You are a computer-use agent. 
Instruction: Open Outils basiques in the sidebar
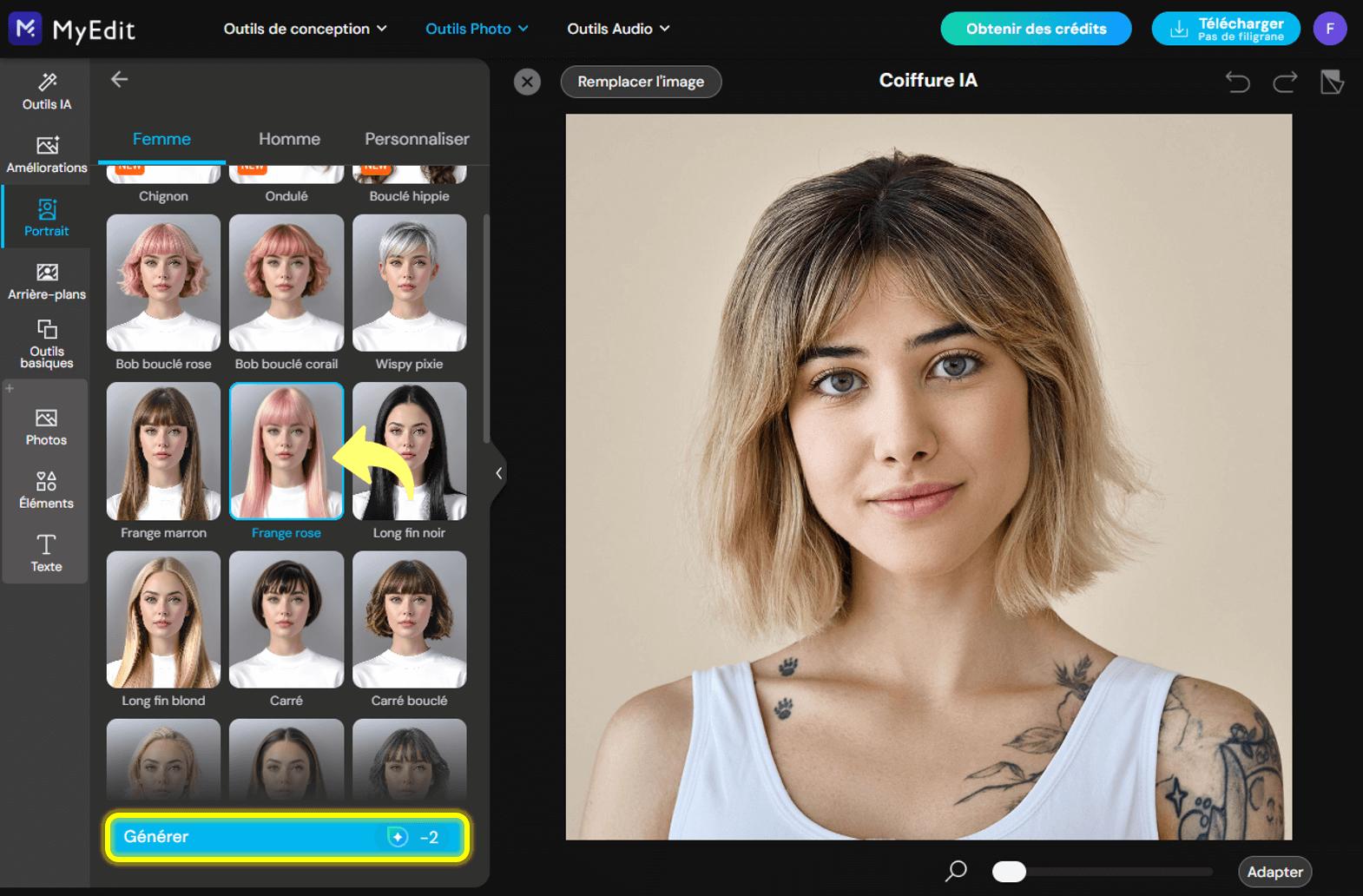[x=47, y=345]
